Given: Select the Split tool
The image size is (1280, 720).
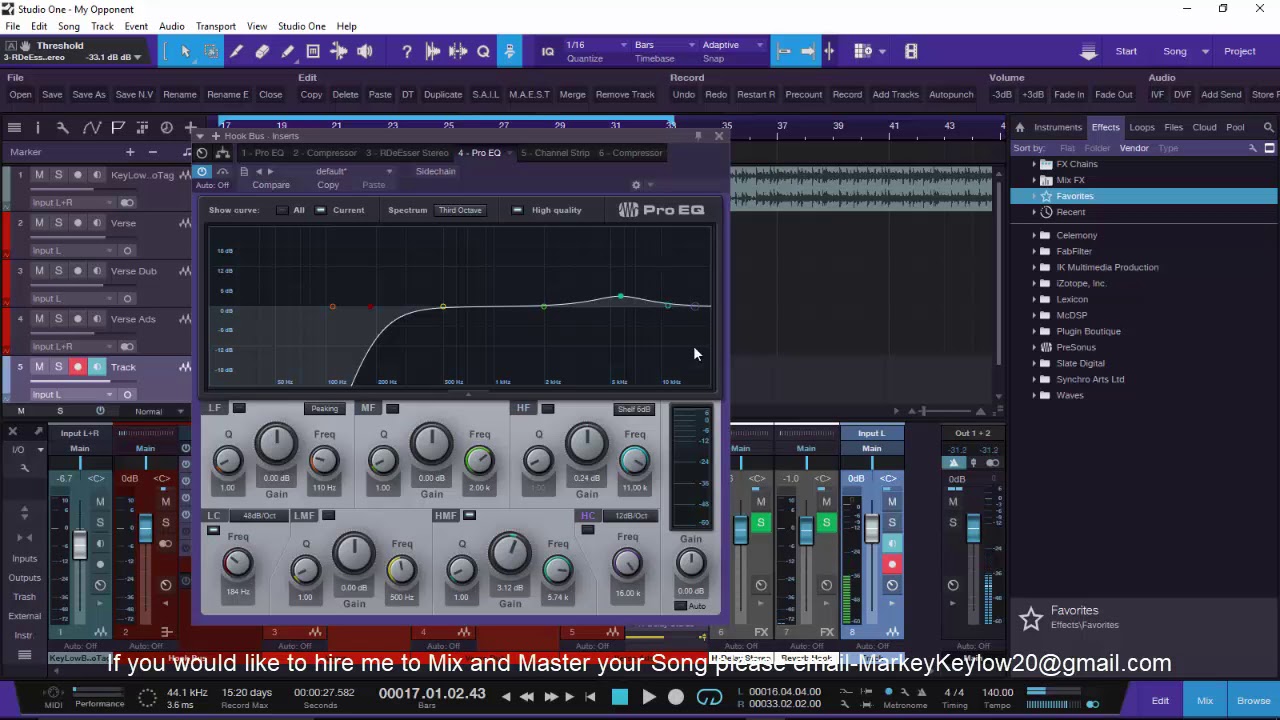Looking at the screenshot, I should tap(237, 51).
